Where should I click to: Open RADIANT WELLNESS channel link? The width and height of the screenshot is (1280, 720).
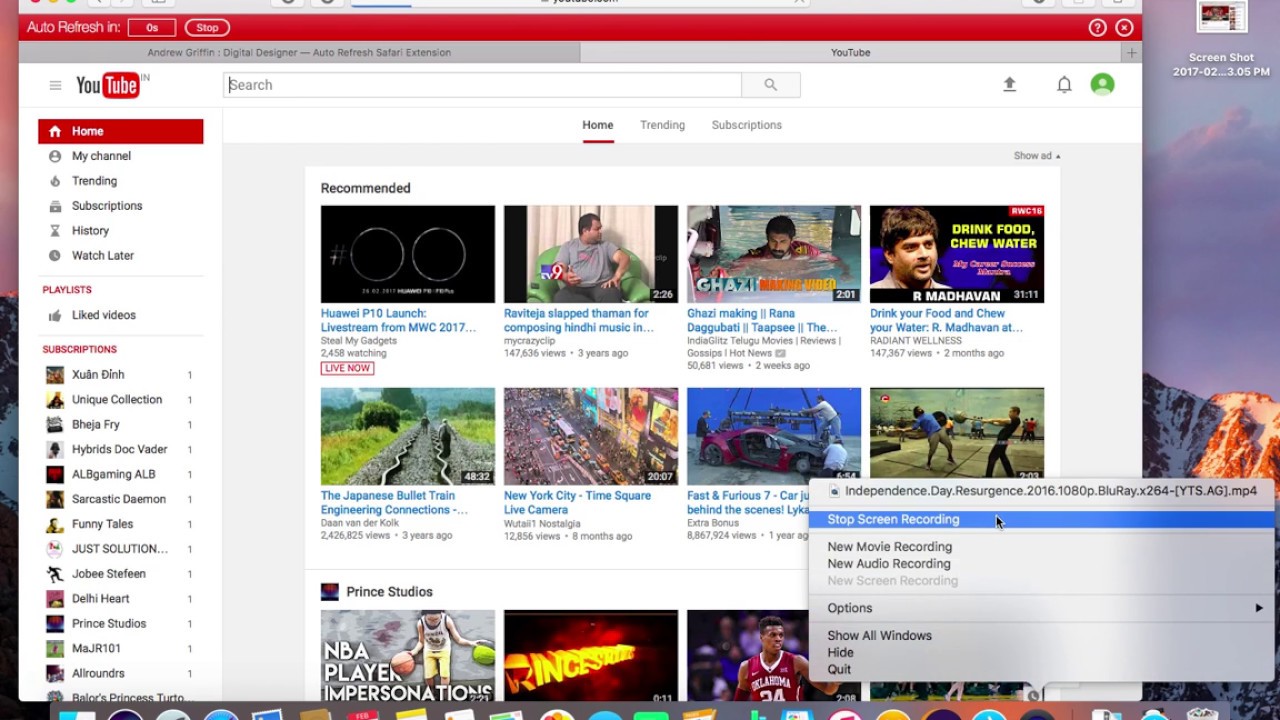916,341
